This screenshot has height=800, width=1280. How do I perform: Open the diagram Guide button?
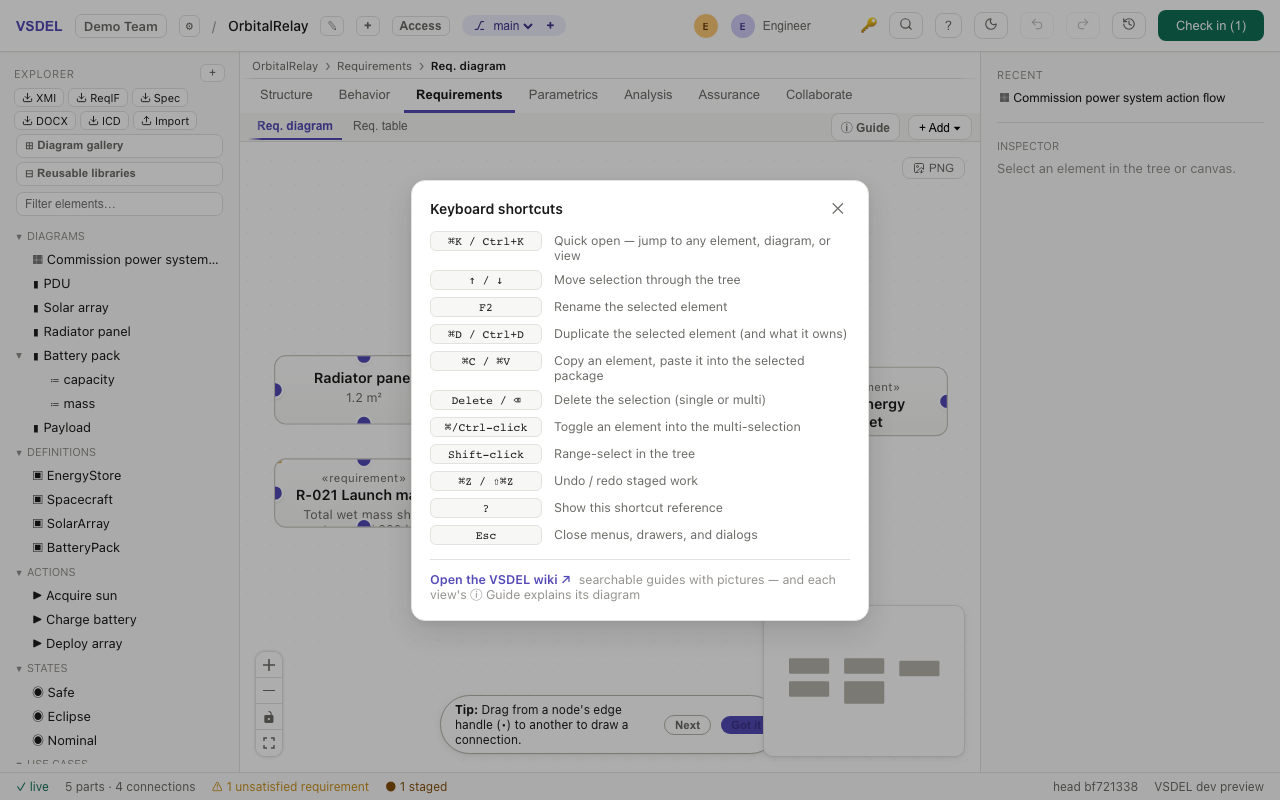(x=865, y=128)
